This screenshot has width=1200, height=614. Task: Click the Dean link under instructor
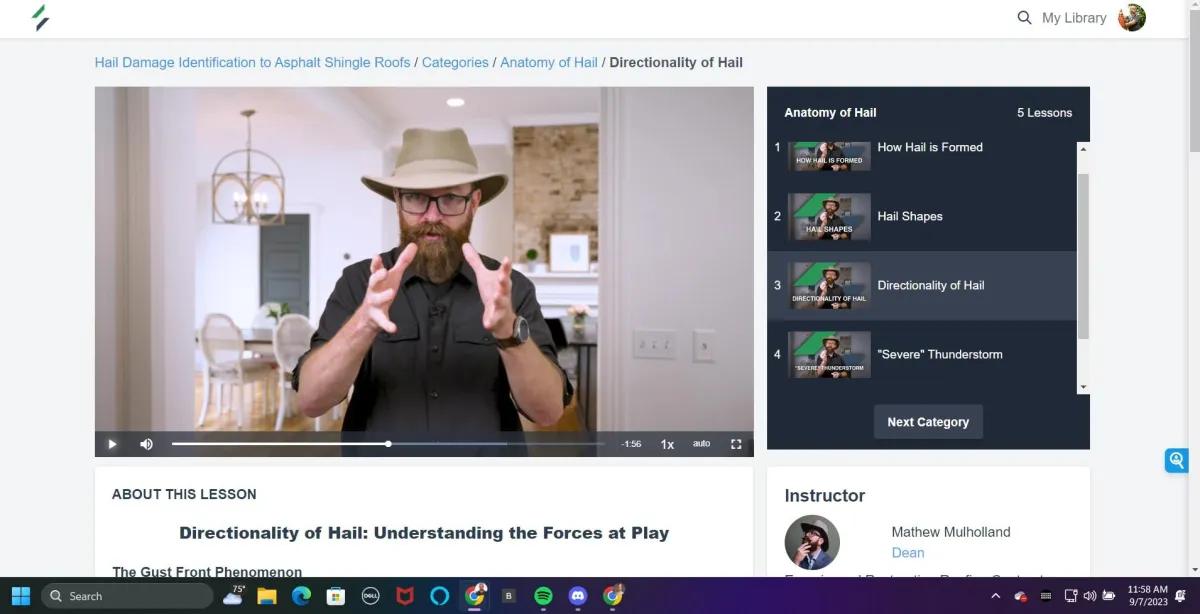pyautogui.click(x=908, y=553)
